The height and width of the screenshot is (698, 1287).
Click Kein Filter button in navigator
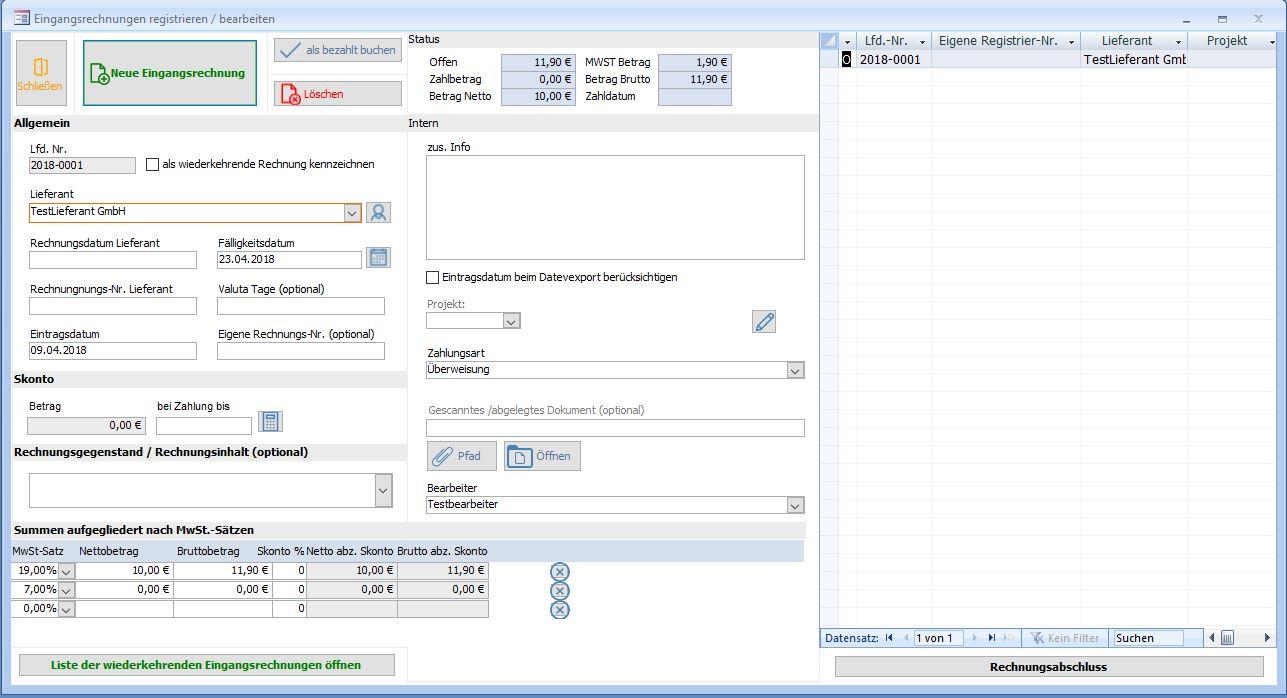[1065, 638]
